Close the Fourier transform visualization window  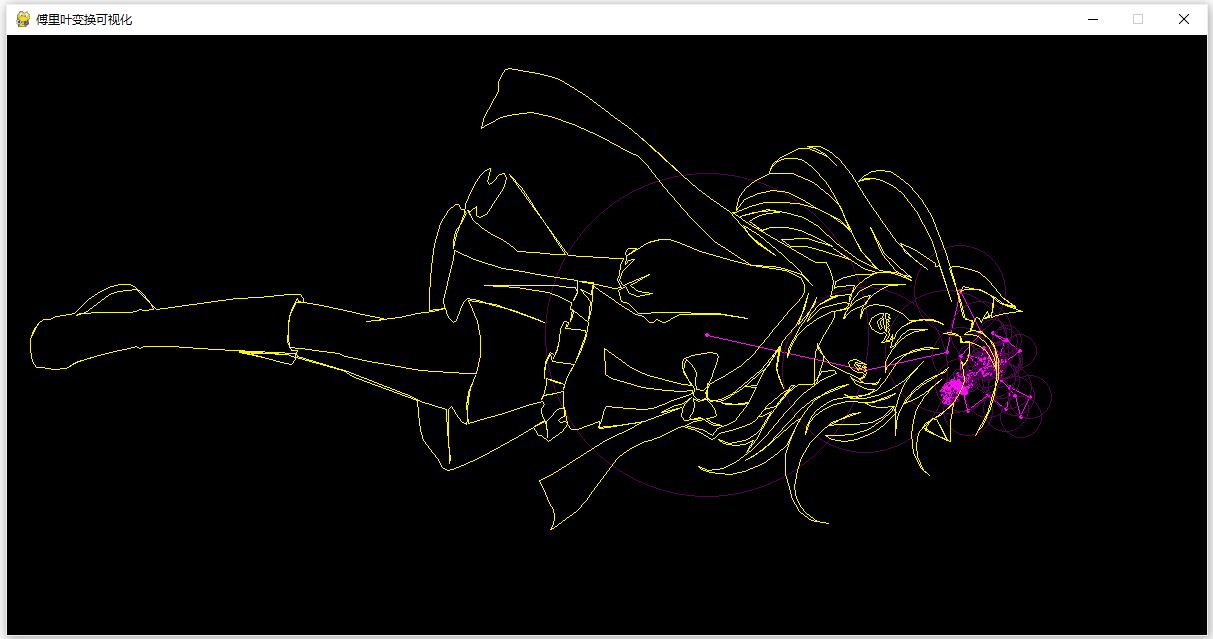(1184, 19)
